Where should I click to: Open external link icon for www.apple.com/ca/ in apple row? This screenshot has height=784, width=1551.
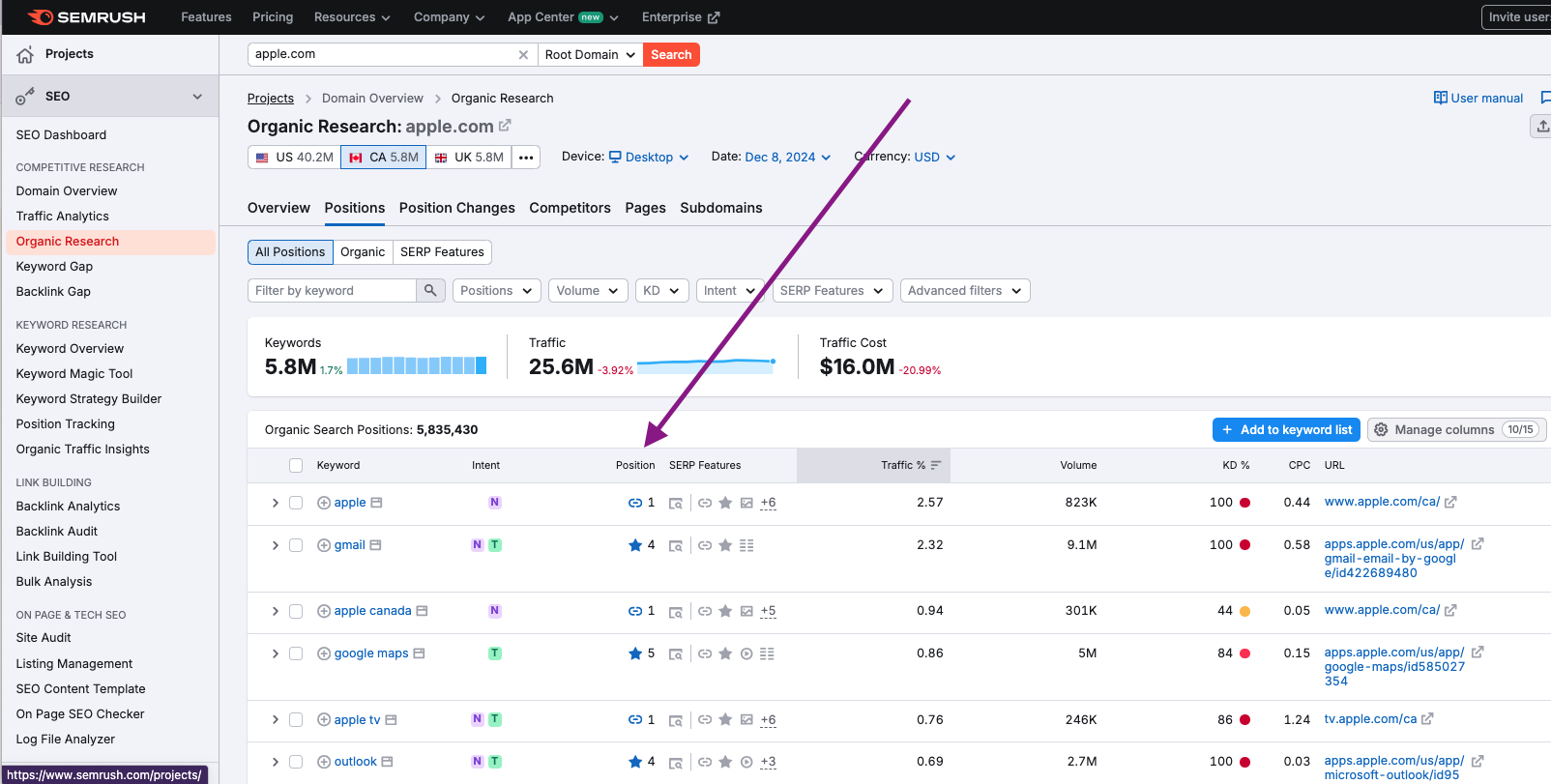(1450, 502)
